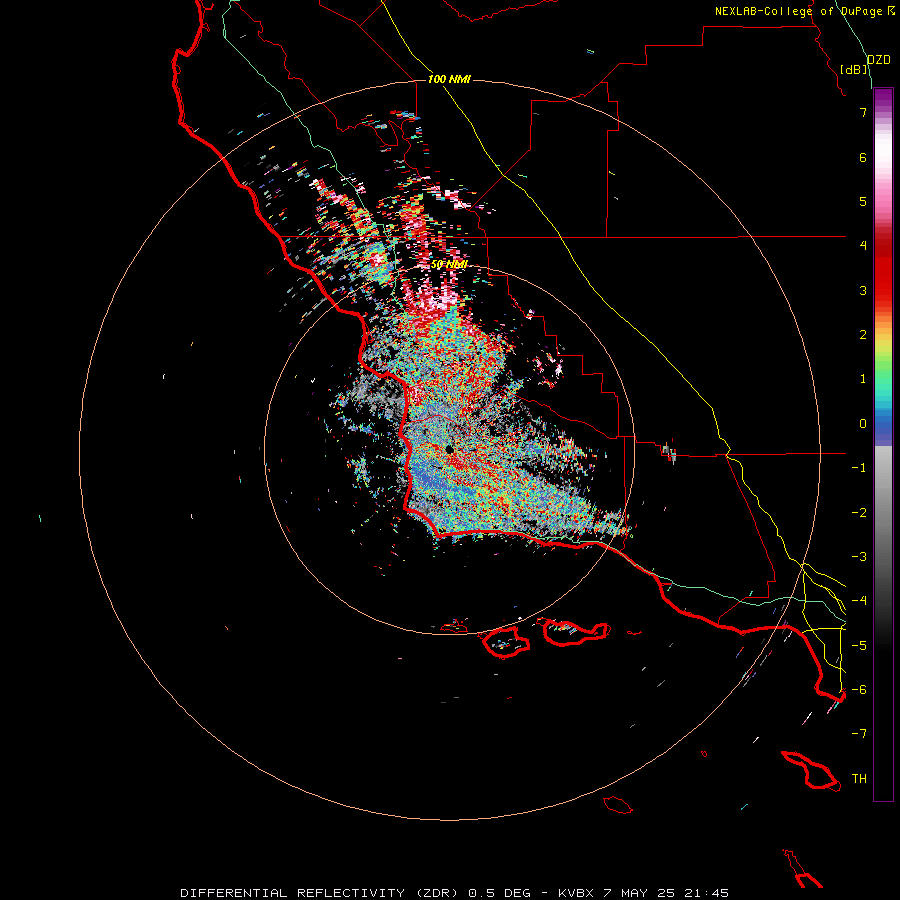Click the -5 value on color scale
This screenshot has height=900, width=900.
[859, 646]
